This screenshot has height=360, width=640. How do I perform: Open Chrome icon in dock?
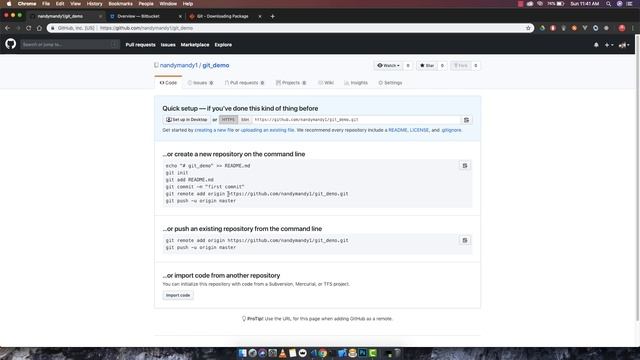tap(323, 353)
